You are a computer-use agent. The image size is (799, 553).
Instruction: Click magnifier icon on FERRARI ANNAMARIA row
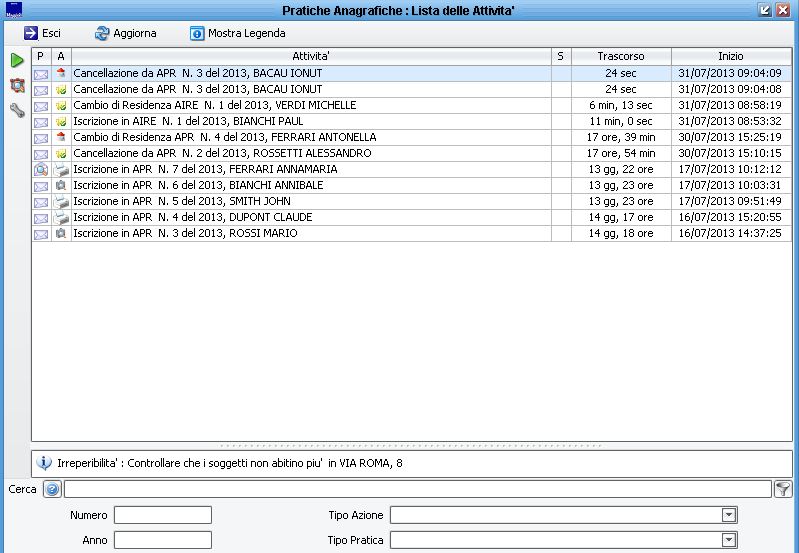(41, 169)
